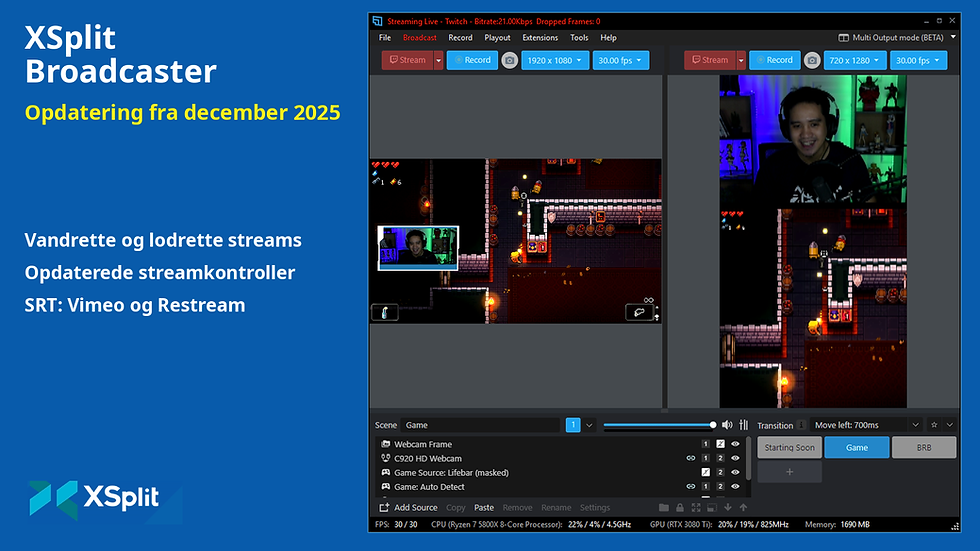
Task: Adjust the master volume slider
Action: [659, 425]
